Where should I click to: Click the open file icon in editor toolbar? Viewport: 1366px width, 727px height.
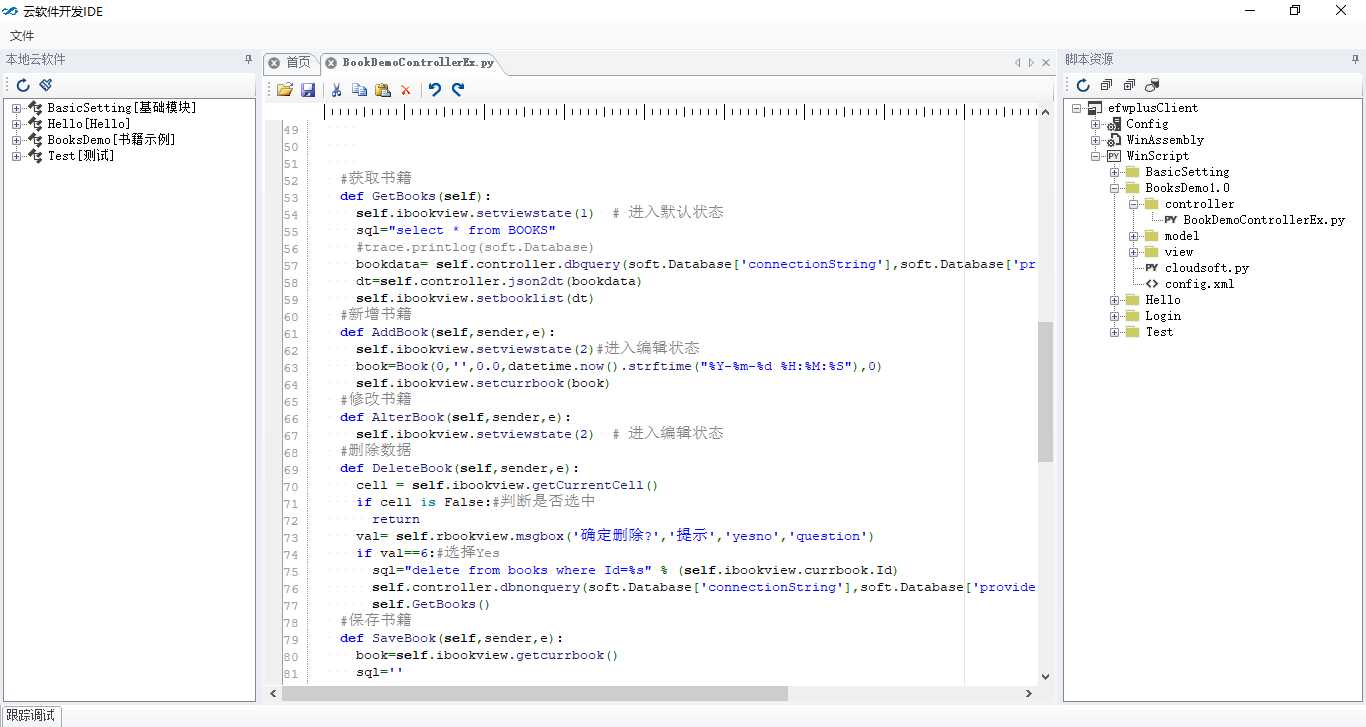point(285,90)
